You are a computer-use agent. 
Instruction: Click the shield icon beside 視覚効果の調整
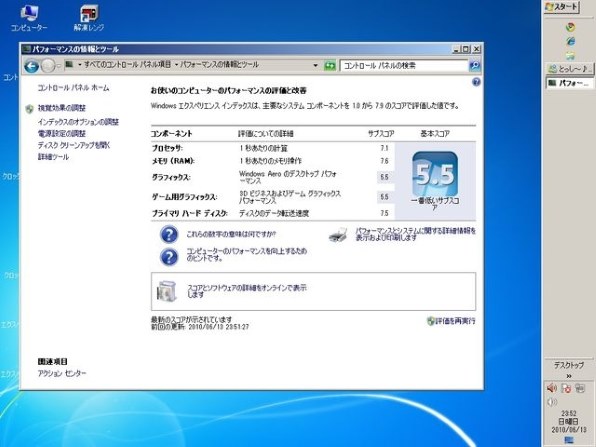[x=30, y=109]
